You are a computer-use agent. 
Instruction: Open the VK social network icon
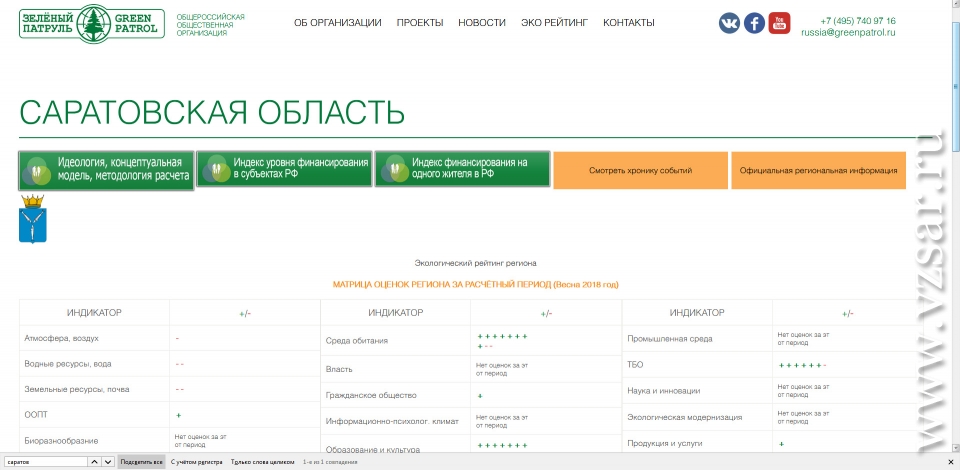click(729, 23)
